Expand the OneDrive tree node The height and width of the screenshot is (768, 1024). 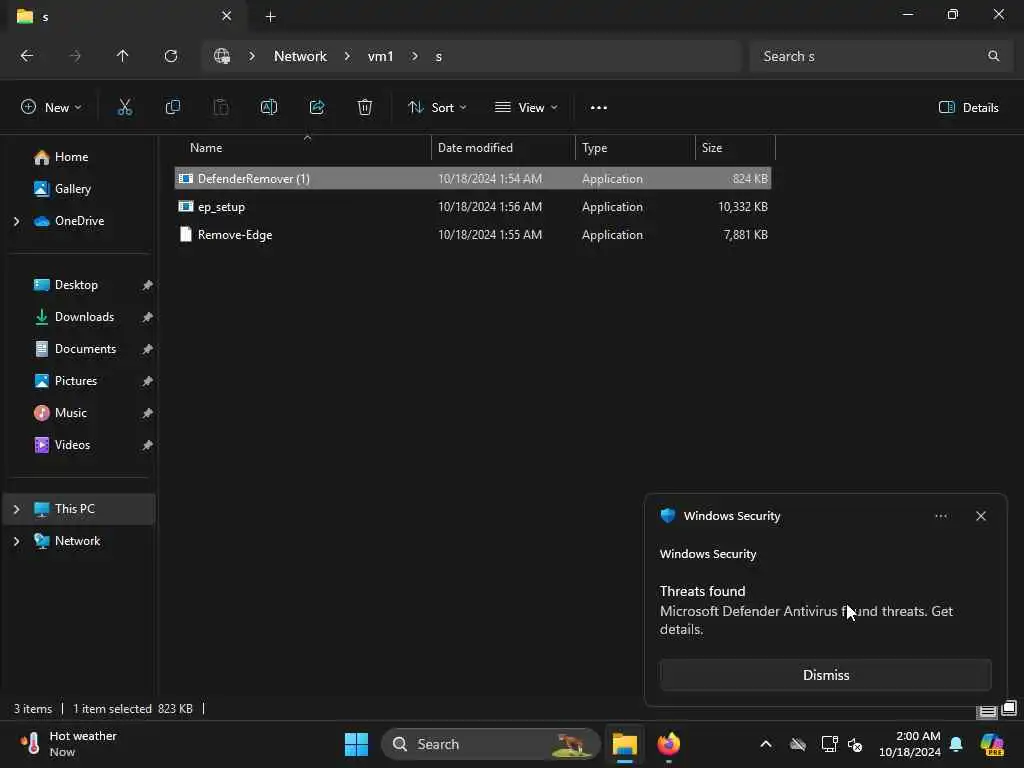point(16,221)
